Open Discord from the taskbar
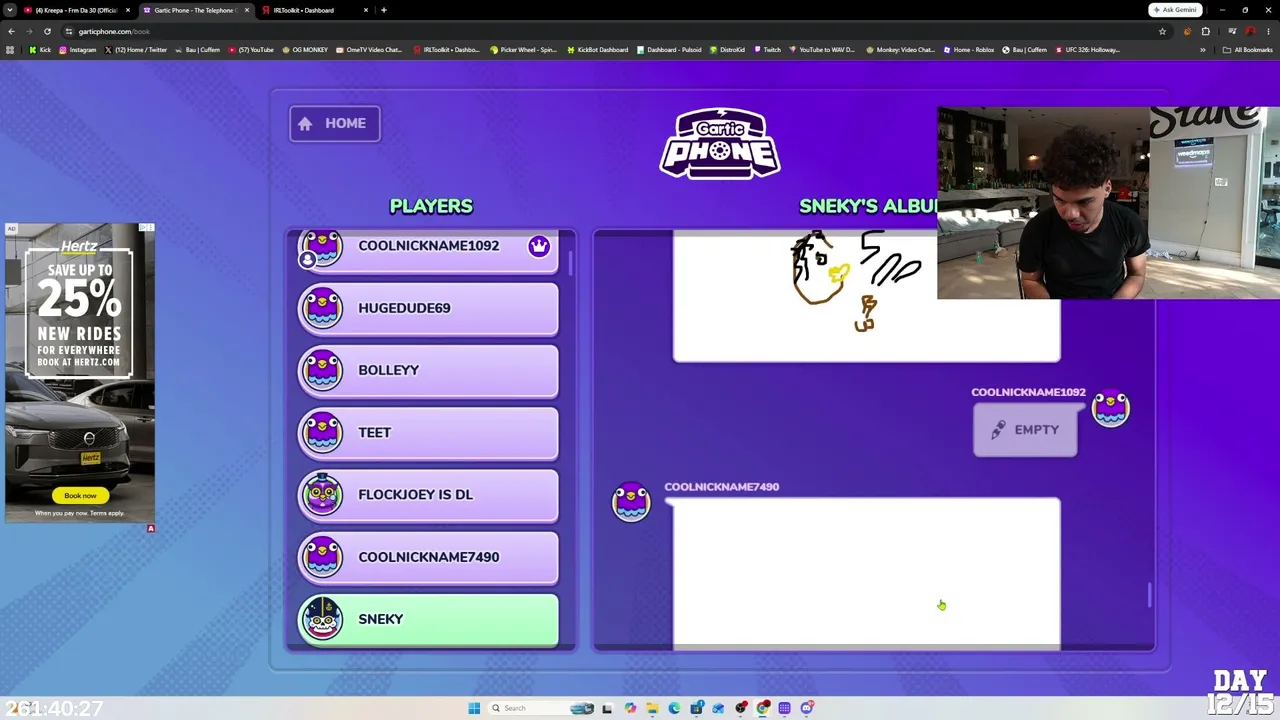1280x720 pixels. (x=807, y=708)
